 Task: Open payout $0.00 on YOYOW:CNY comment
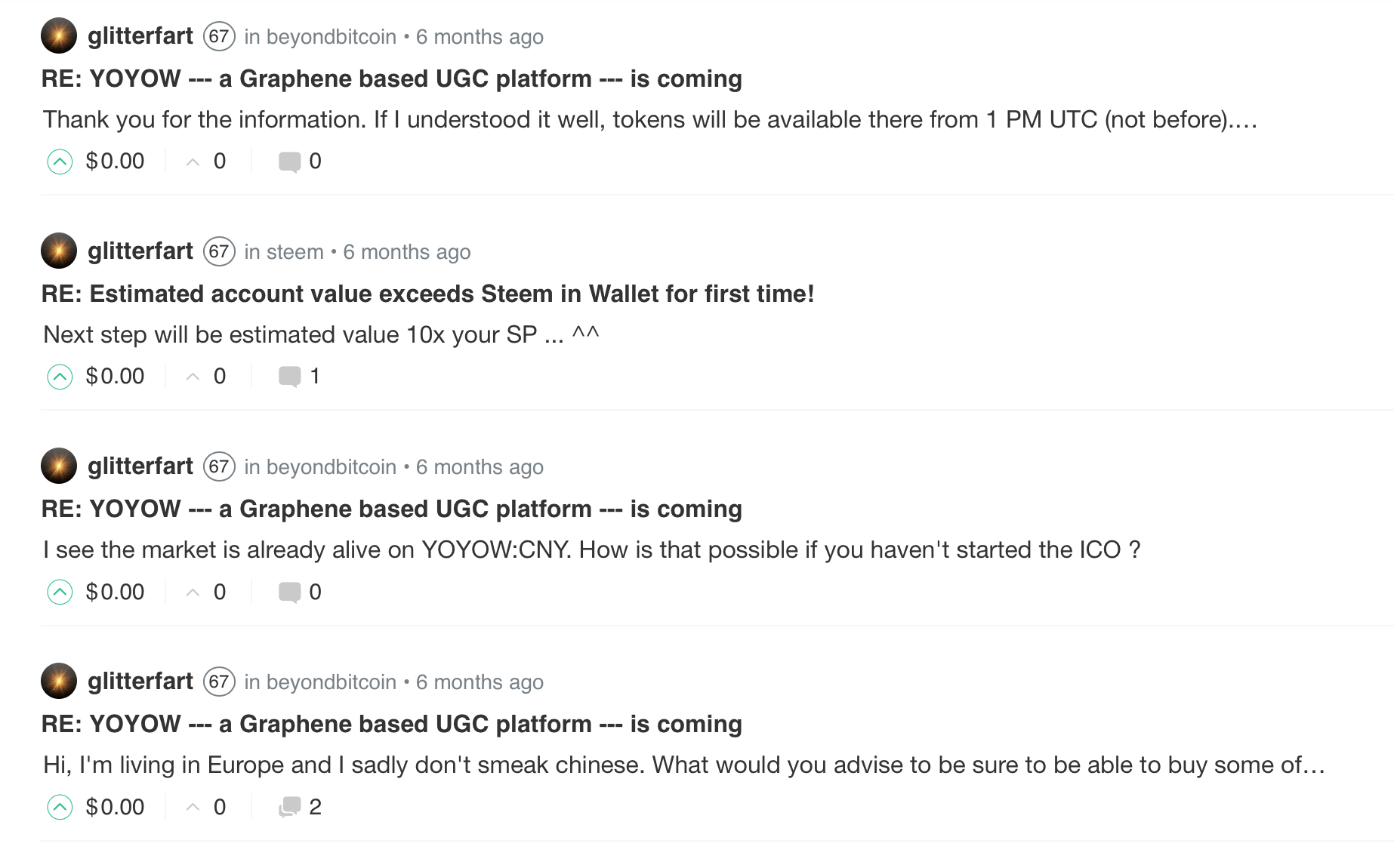point(115,593)
